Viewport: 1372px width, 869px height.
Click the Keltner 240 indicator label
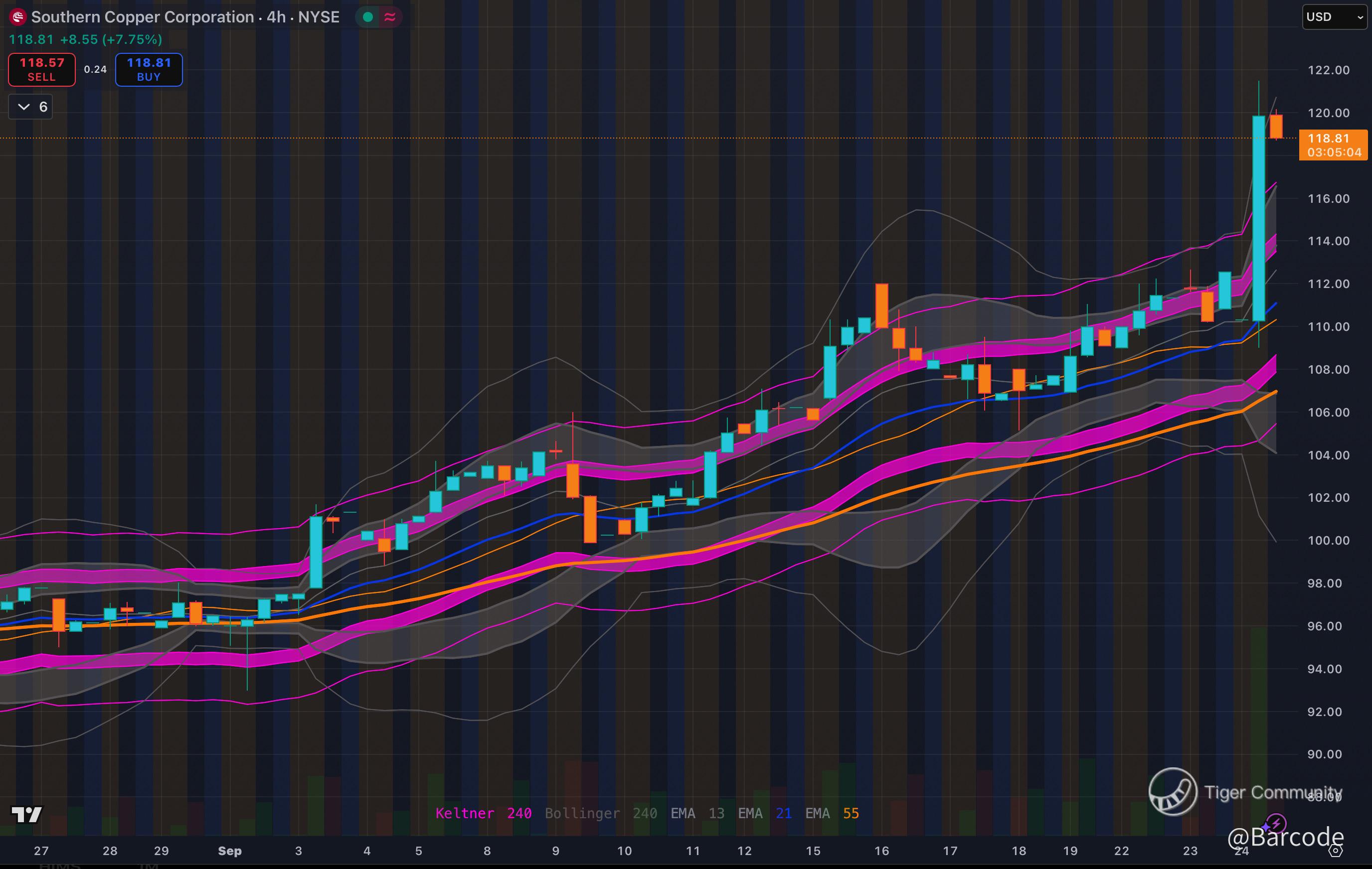(x=483, y=813)
